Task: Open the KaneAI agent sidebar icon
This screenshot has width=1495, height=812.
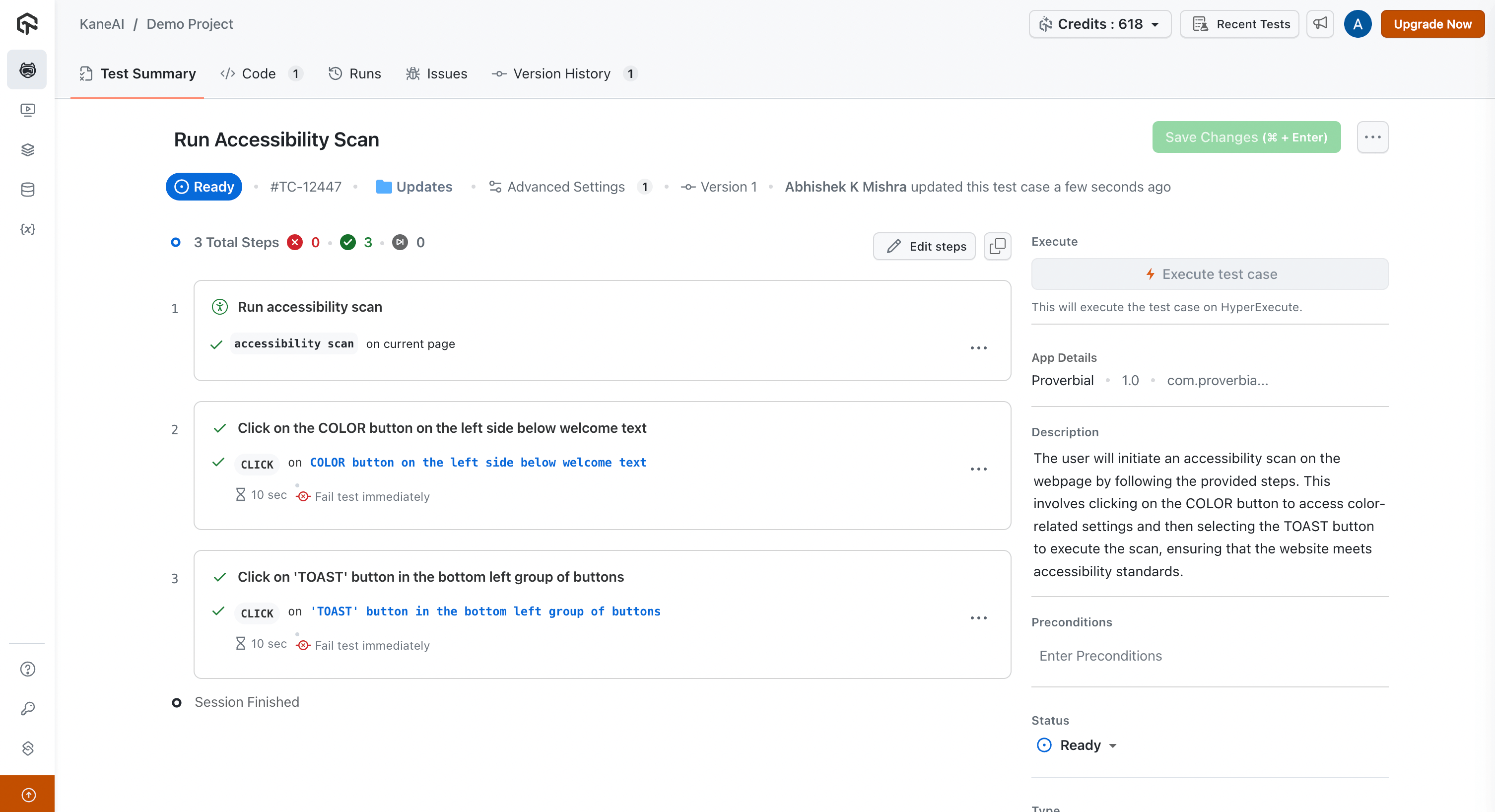Action: (x=27, y=69)
